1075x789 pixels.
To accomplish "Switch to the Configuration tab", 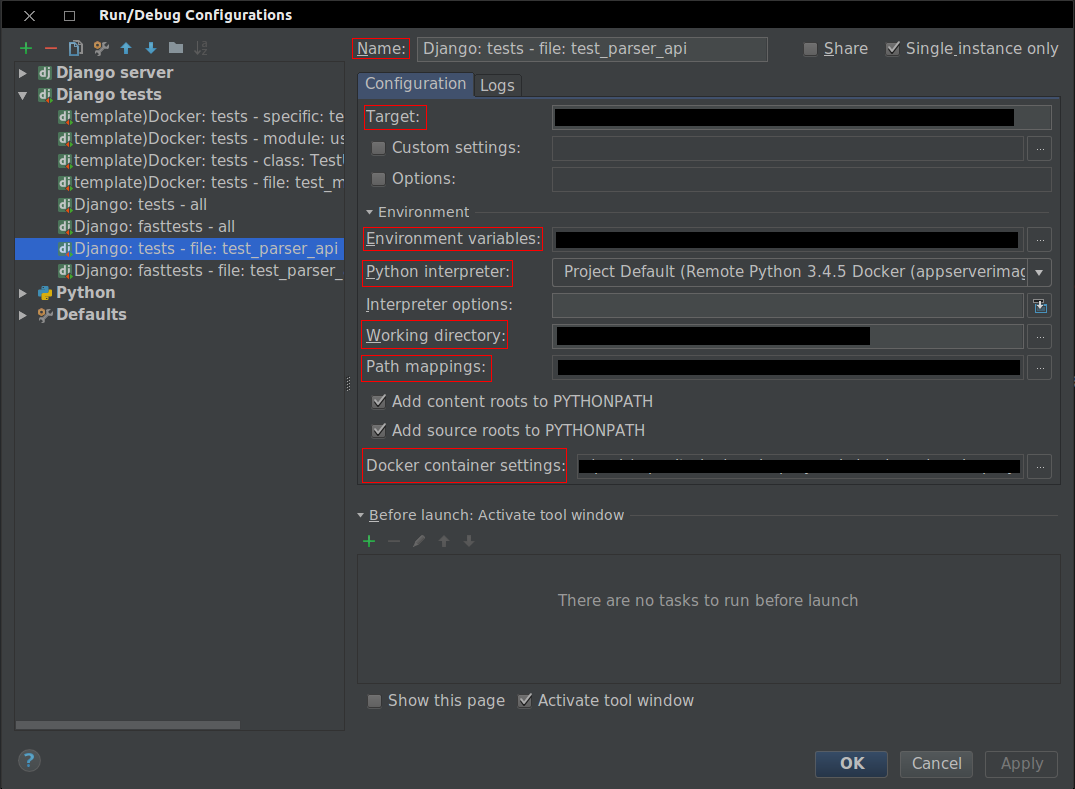I will (415, 84).
